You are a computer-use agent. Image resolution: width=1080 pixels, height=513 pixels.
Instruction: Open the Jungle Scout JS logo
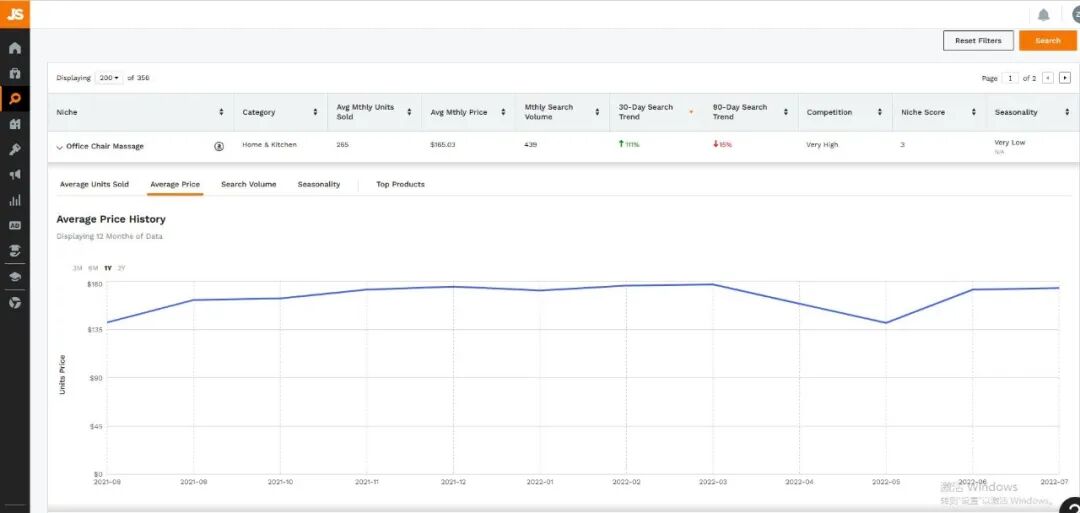coord(14,14)
